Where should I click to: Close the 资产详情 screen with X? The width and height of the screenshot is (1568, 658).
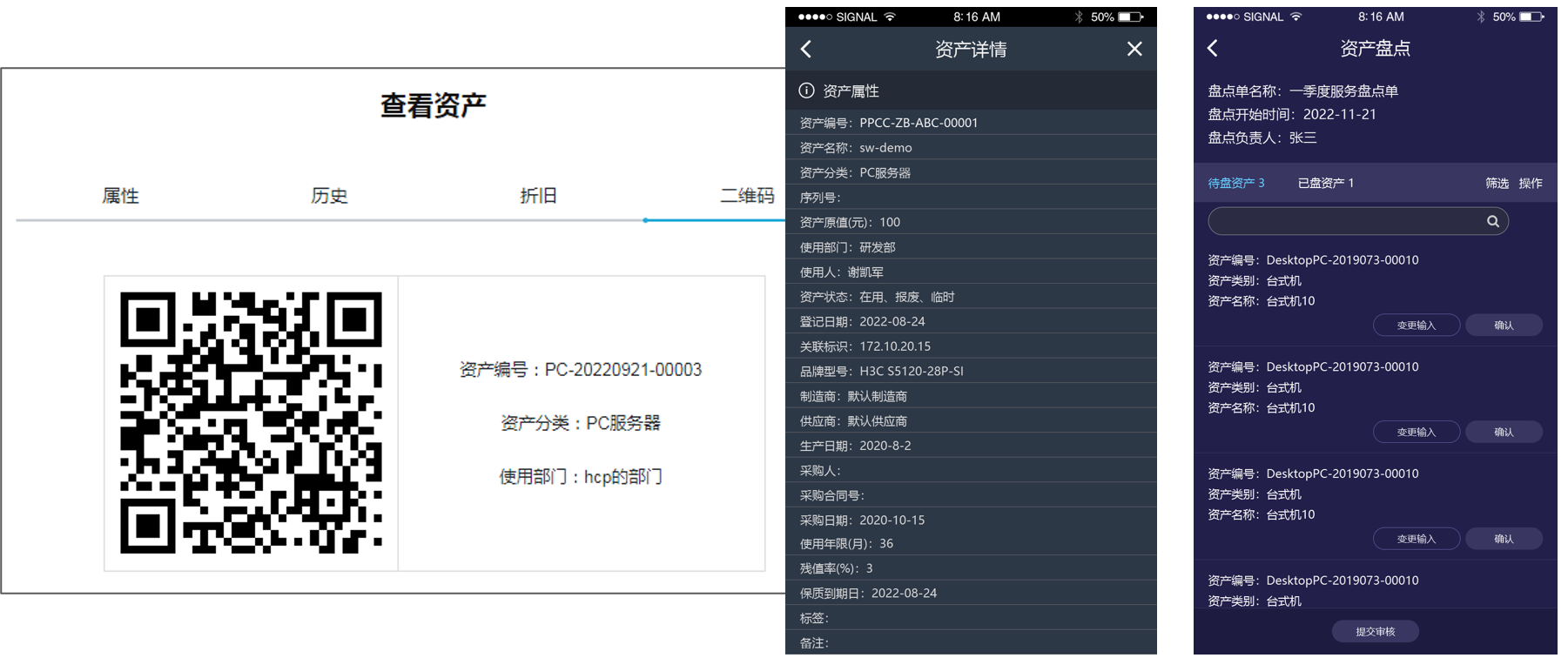1134,50
